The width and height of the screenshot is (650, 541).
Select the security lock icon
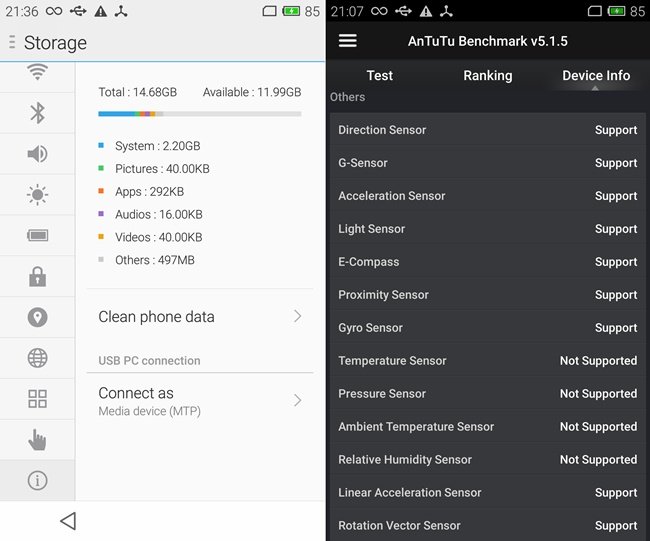[x=37, y=277]
